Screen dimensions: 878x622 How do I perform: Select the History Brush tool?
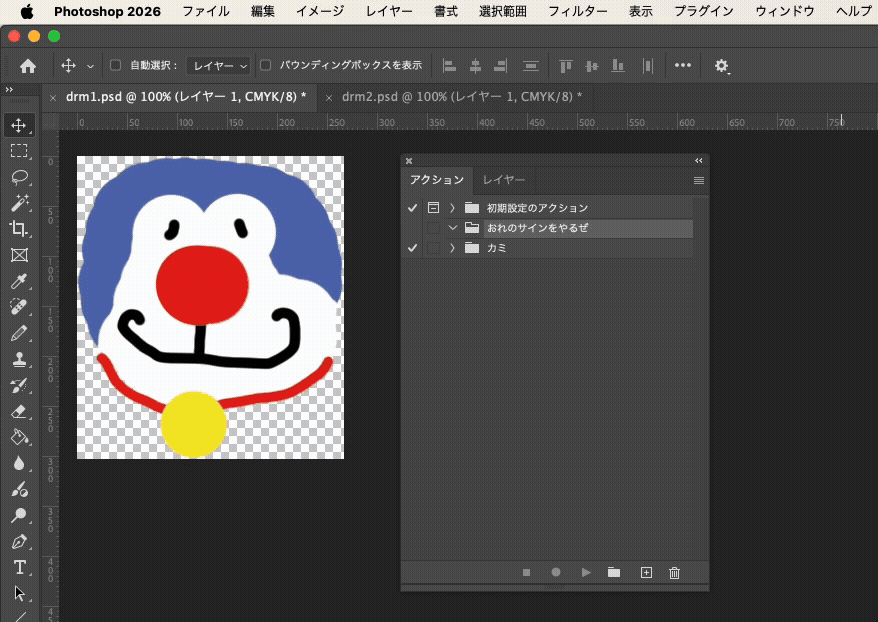[x=19, y=385]
